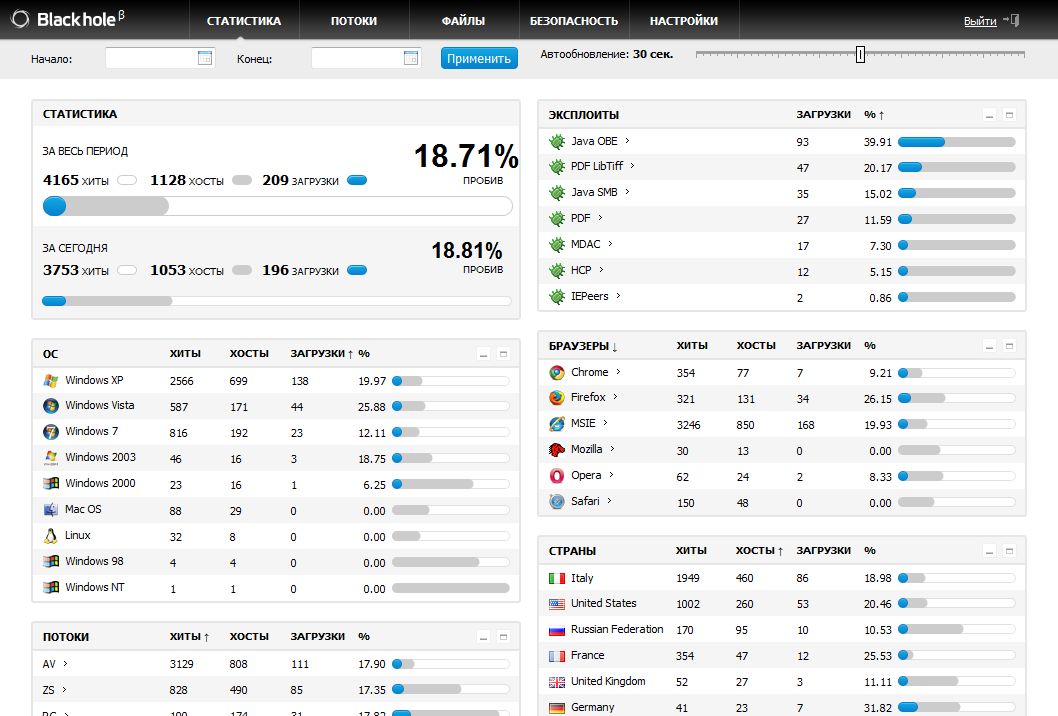Image resolution: width=1058 pixels, height=716 pixels.
Task: Maximize the Браузеры panel
Action: (1009, 346)
